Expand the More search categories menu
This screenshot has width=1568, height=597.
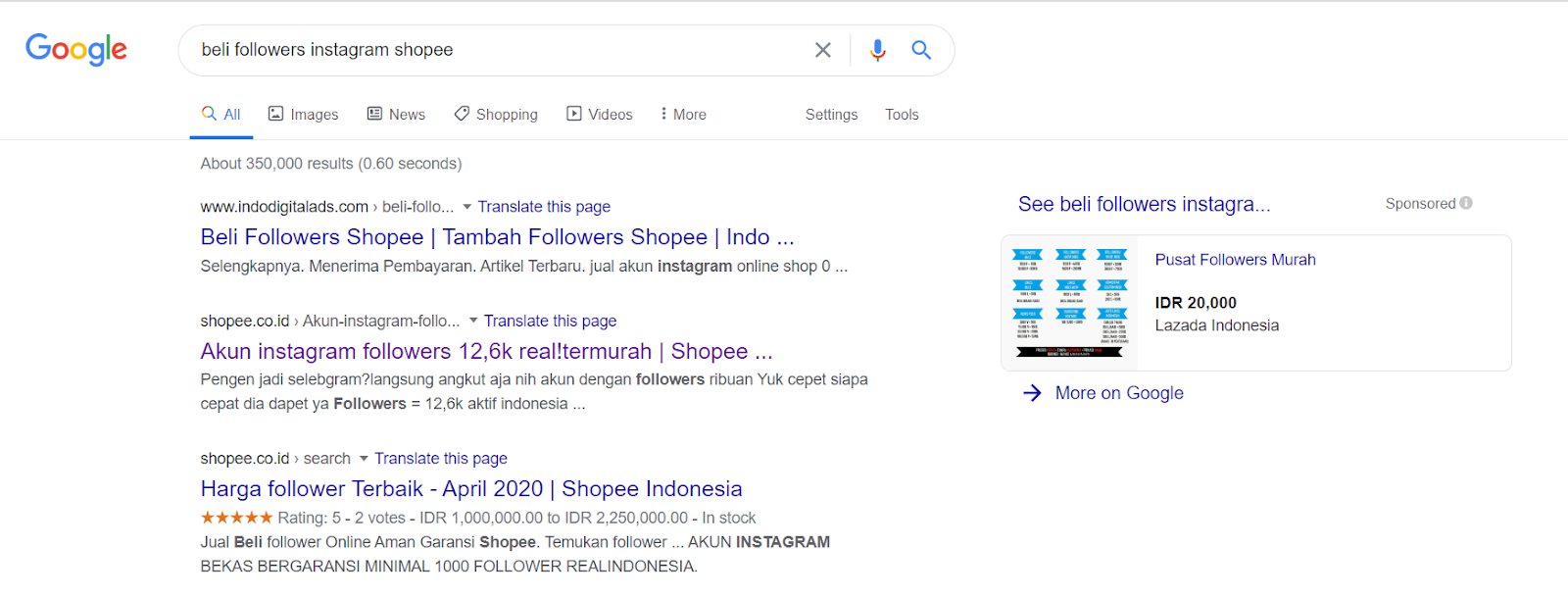coord(684,115)
